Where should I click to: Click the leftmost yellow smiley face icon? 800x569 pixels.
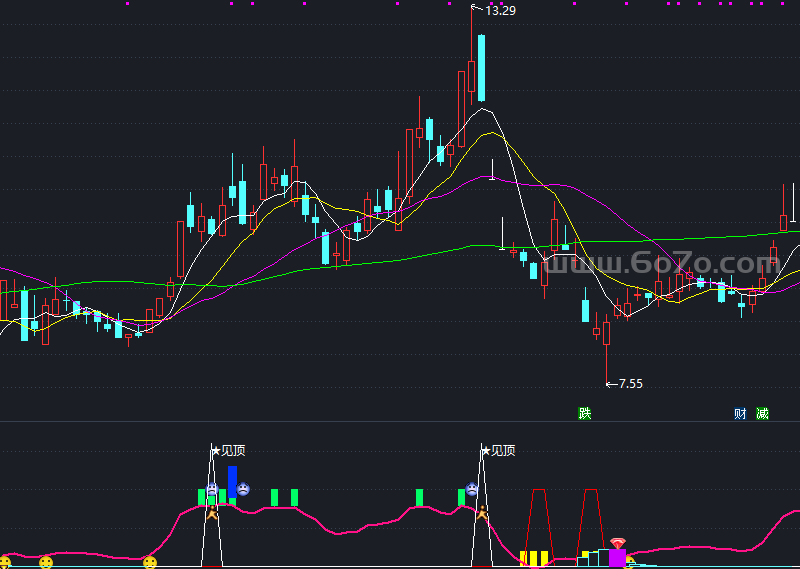[4, 562]
